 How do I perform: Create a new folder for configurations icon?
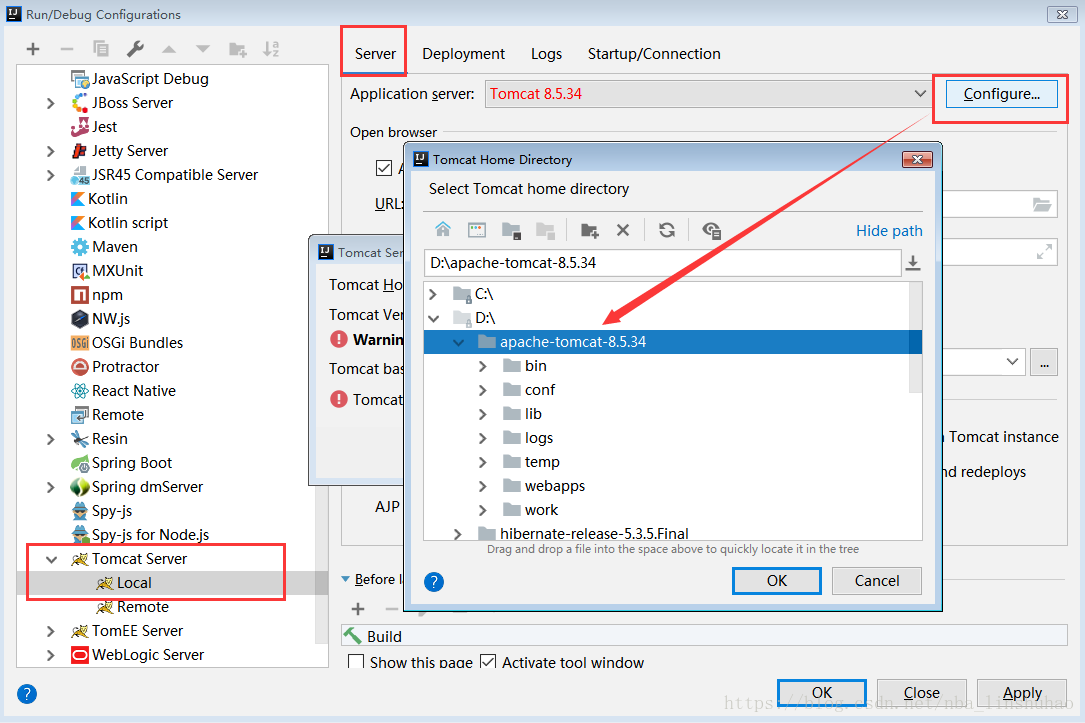[x=237, y=49]
